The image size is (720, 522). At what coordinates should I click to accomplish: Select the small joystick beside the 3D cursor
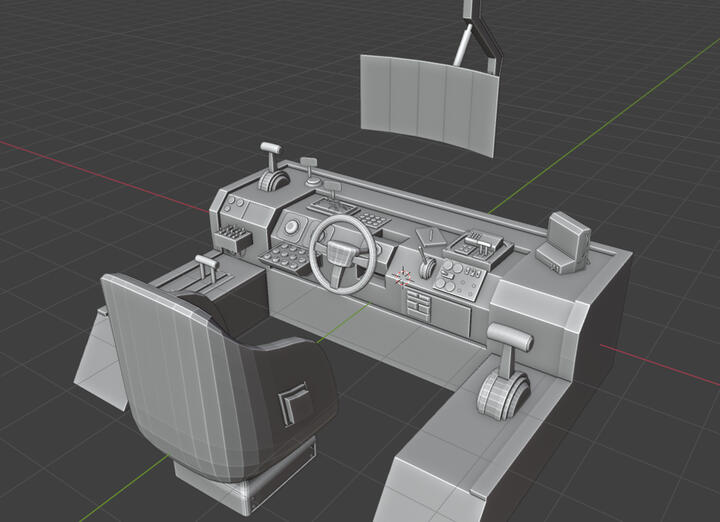tap(427, 267)
